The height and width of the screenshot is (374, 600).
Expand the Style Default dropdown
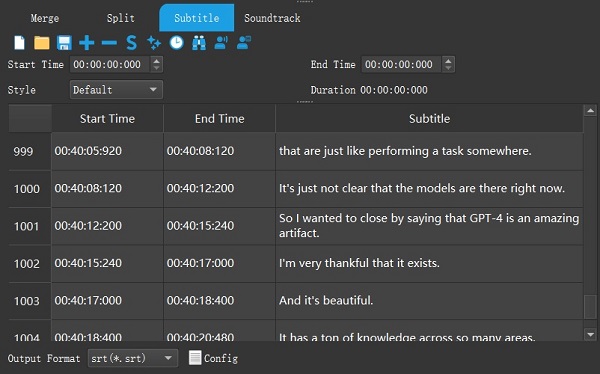[x=116, y=90]
